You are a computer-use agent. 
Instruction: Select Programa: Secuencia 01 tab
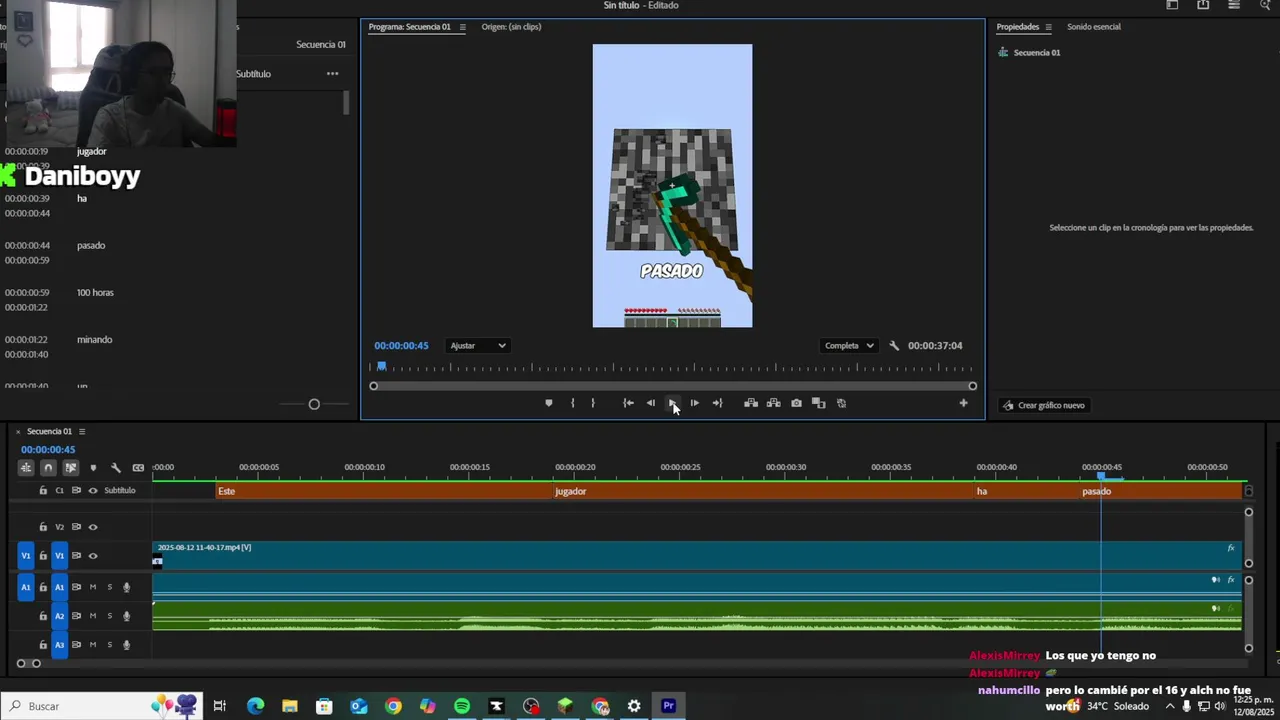[409, 27]
